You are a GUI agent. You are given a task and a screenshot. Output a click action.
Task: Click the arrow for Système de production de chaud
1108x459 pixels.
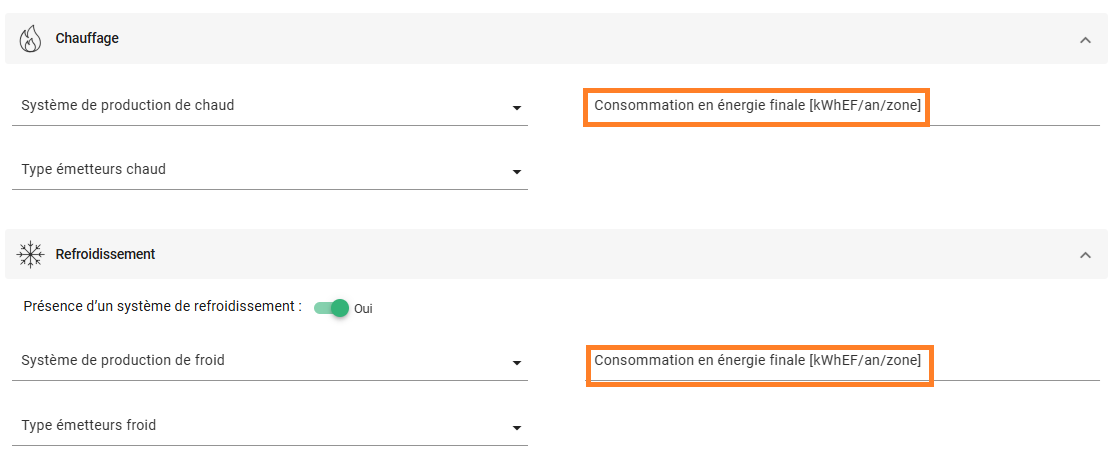click(x=517, y=108)
